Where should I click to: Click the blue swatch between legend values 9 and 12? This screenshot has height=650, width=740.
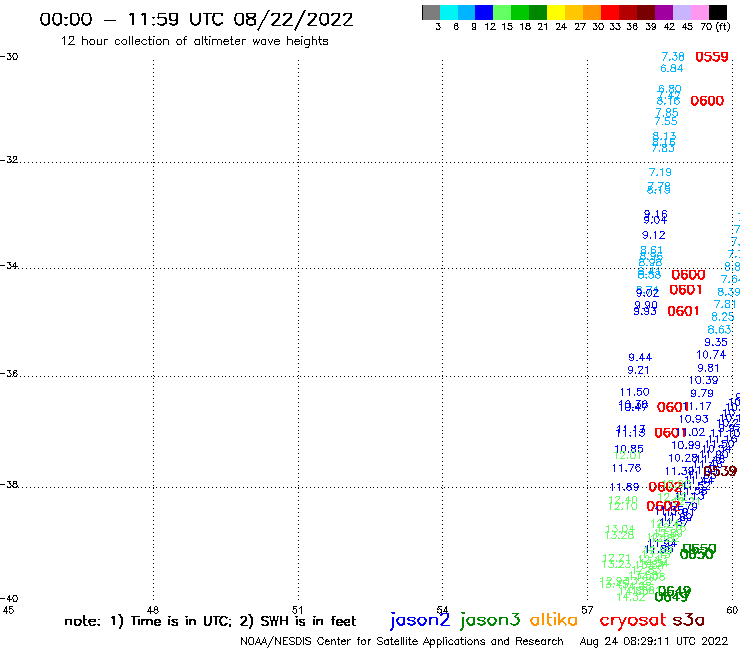click(x=484, y=12)
